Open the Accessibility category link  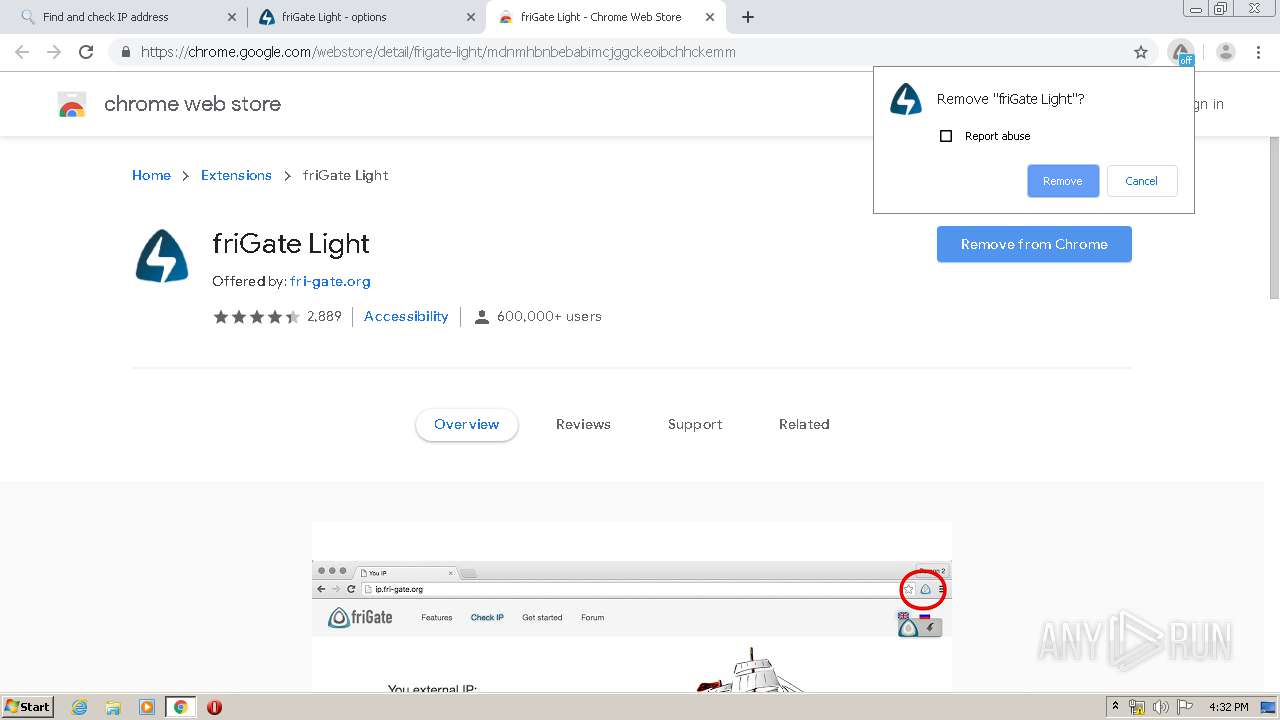406,317
